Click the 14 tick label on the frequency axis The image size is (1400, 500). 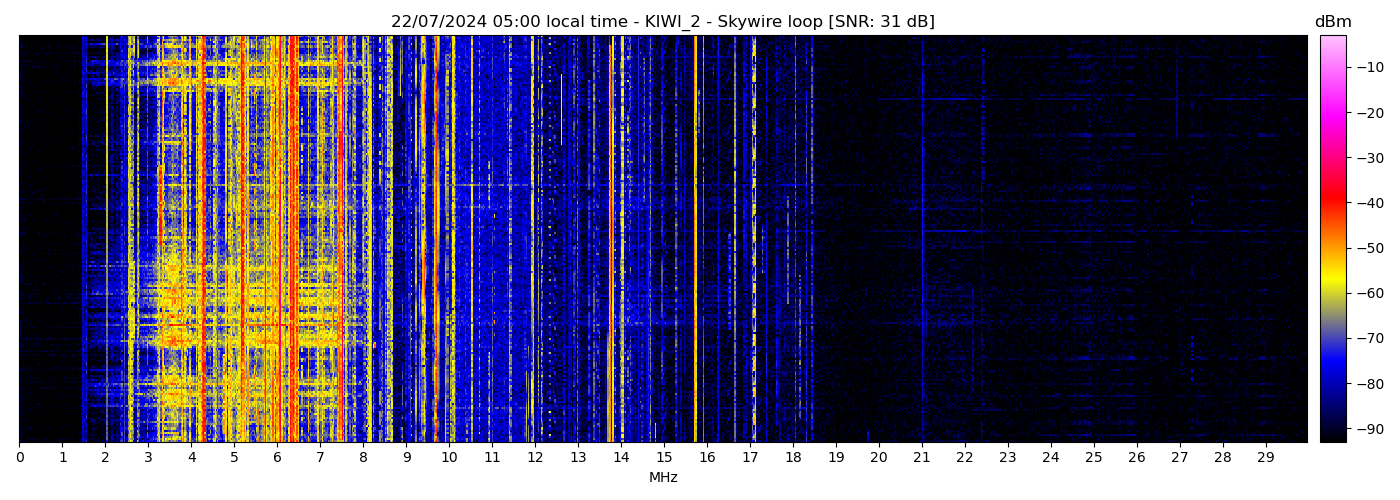(x=621, y=458)
